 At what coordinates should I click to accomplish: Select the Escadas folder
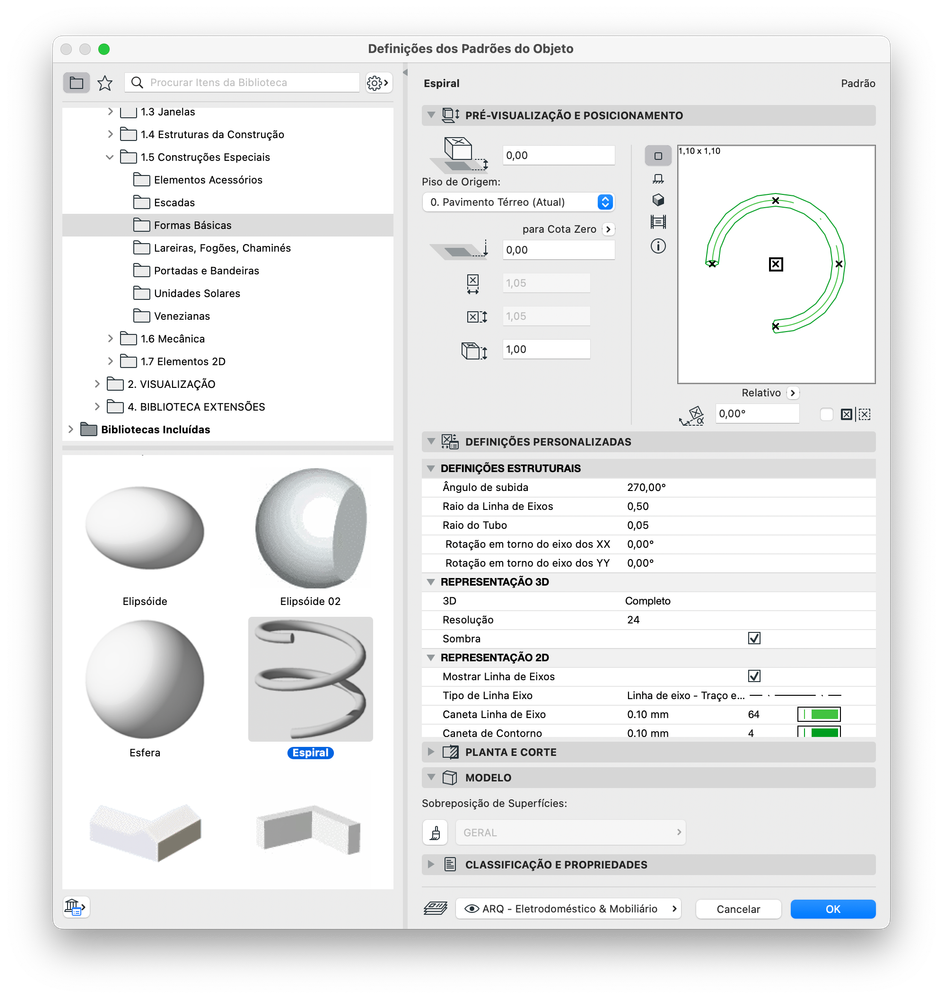tap(174, 203)
